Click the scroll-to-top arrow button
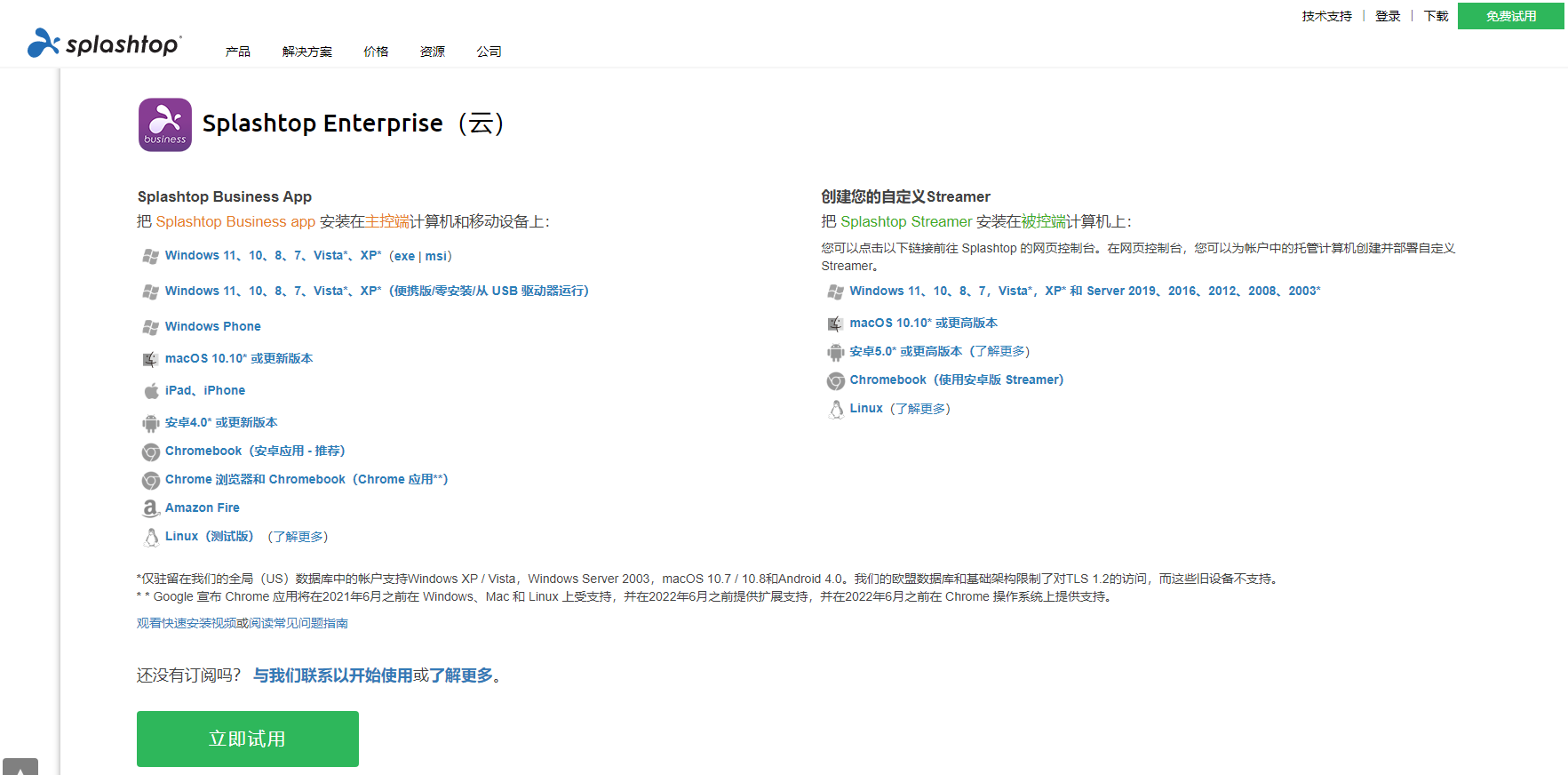Image resolution: width=1568 pixels, height=775 pixels. 20,767
